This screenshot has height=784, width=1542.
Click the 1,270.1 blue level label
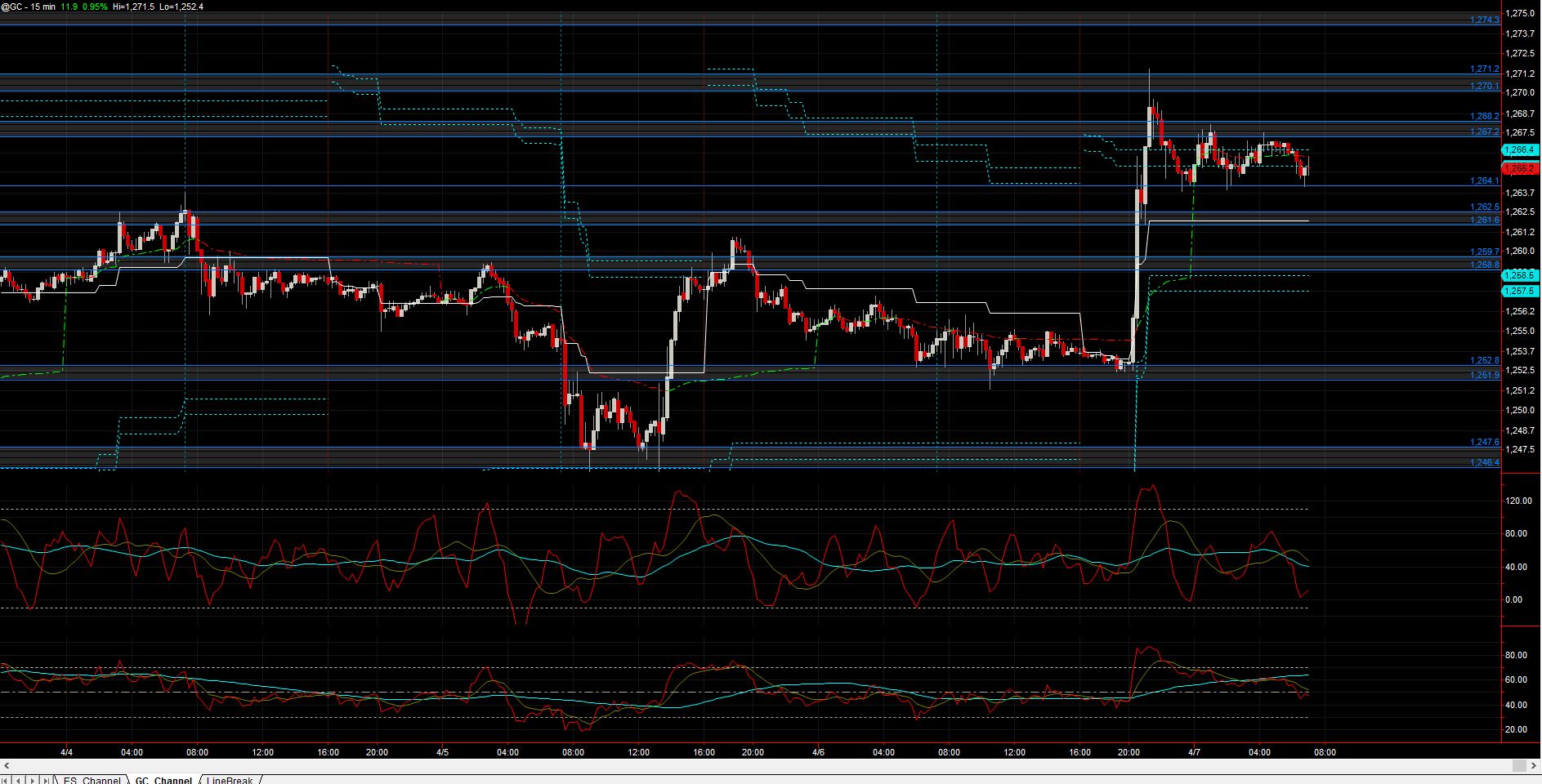(1485, 86)
